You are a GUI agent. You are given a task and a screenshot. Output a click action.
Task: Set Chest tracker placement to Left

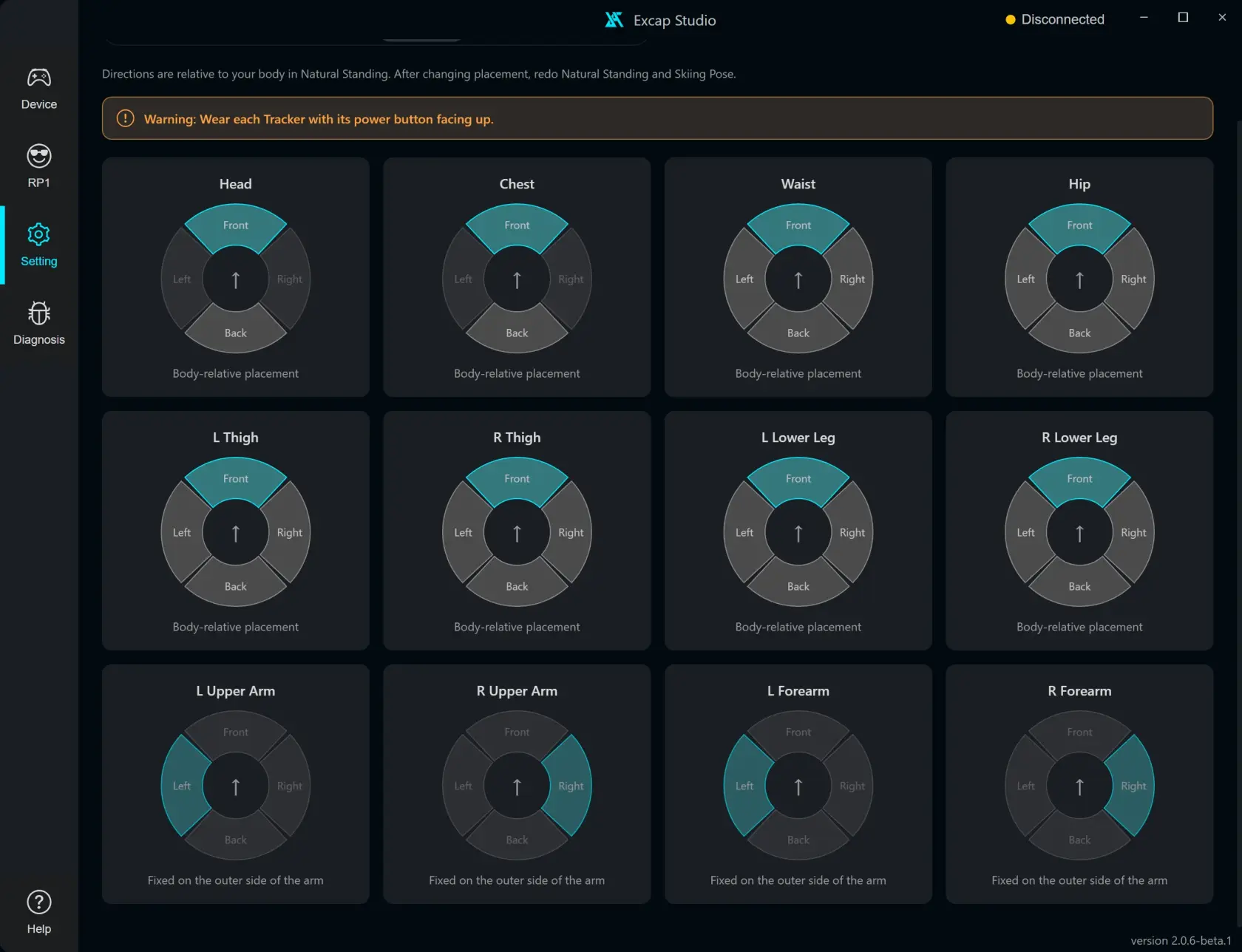click(x=463, y=279)
